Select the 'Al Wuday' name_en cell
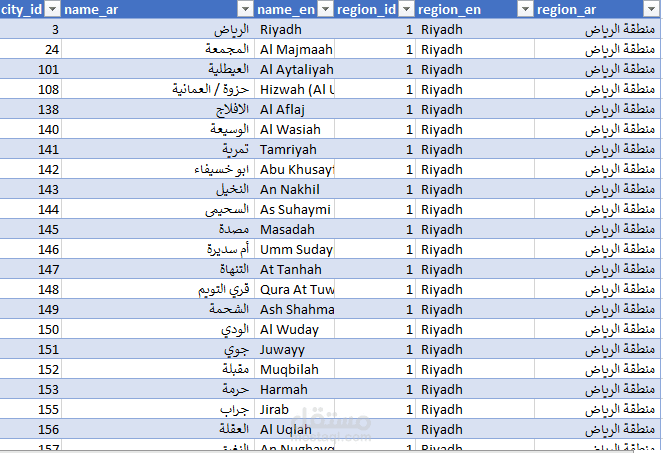Viewport: 663px width, 453px height. coord(294,329)
